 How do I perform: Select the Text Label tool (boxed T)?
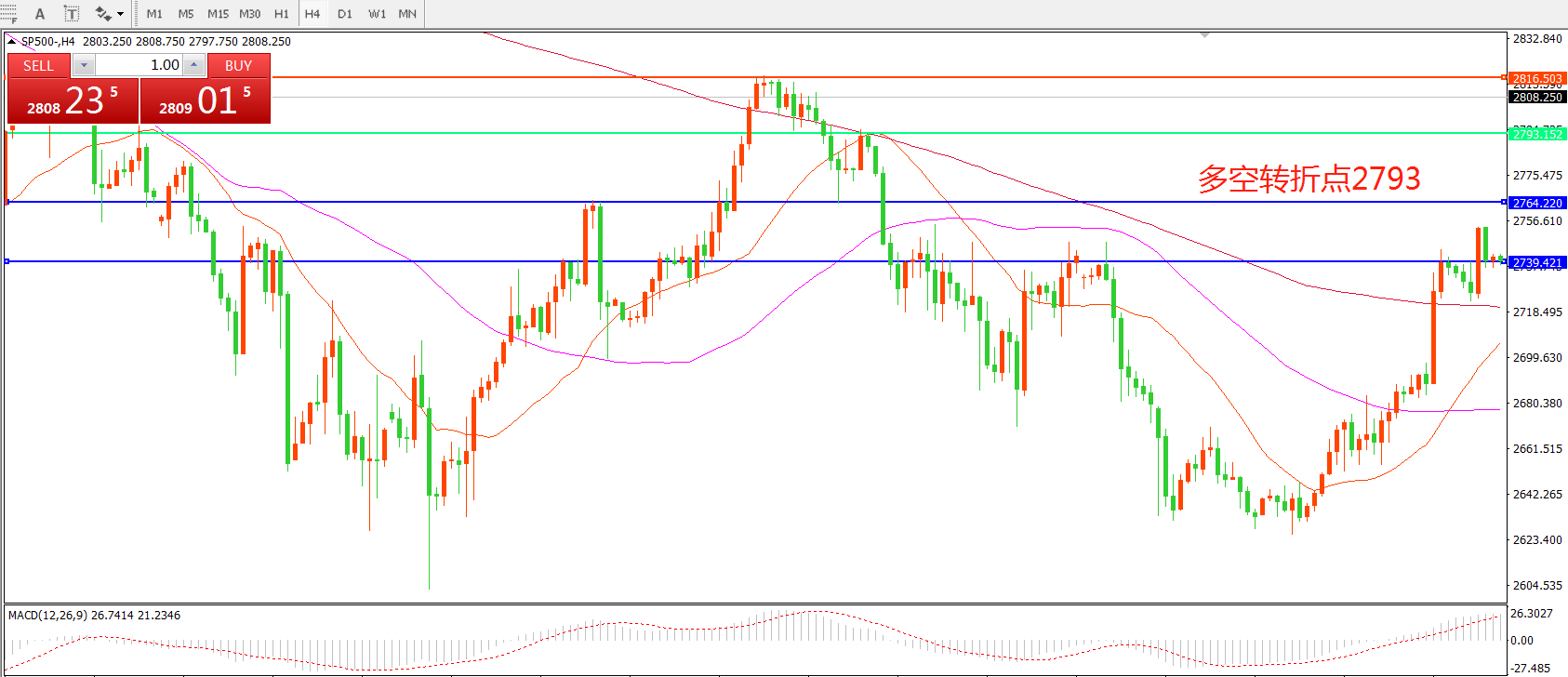tap(72, 14)
